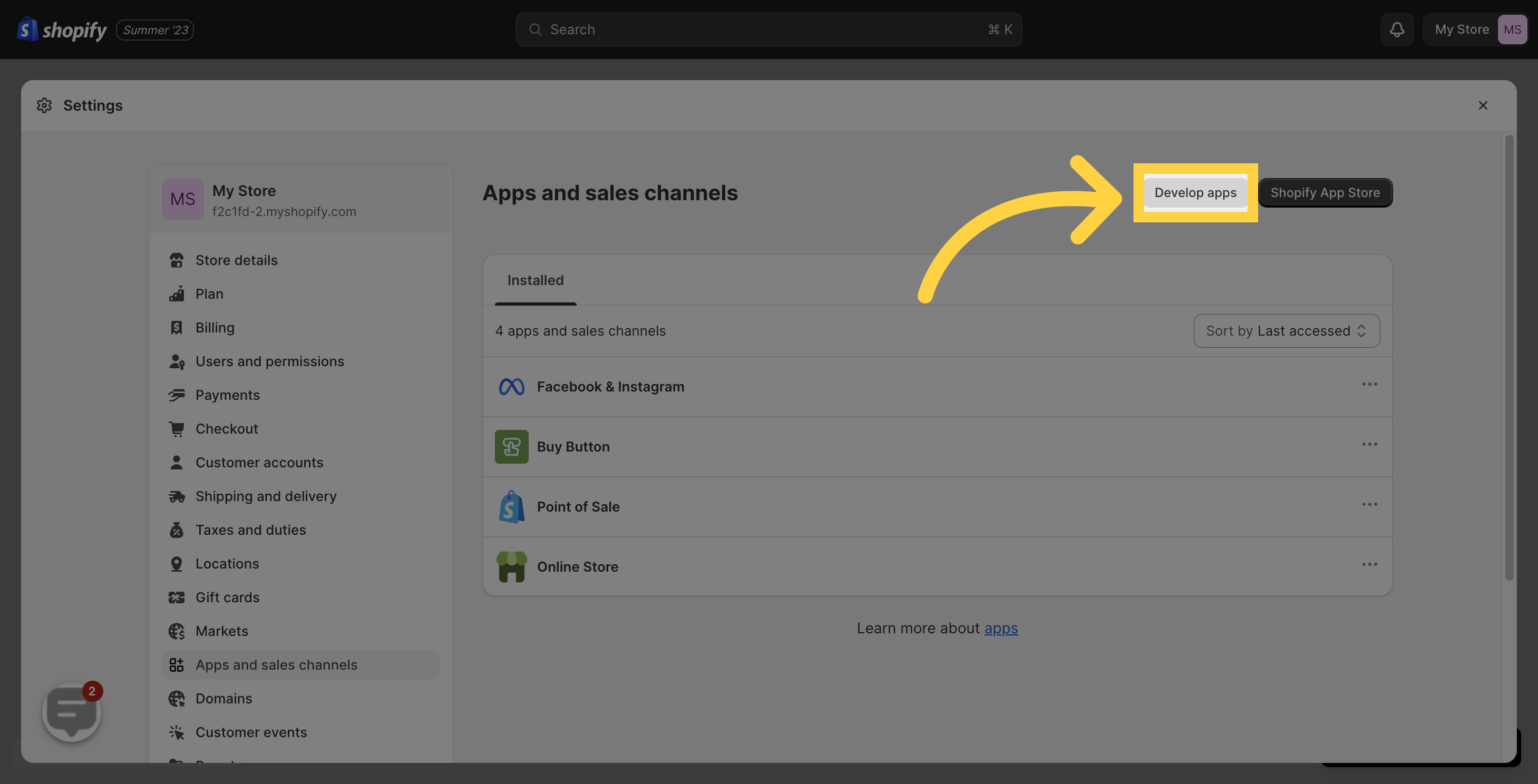Click the Buy Button app icon
This screenshot has height=784, width=1538.
point(511,446)
